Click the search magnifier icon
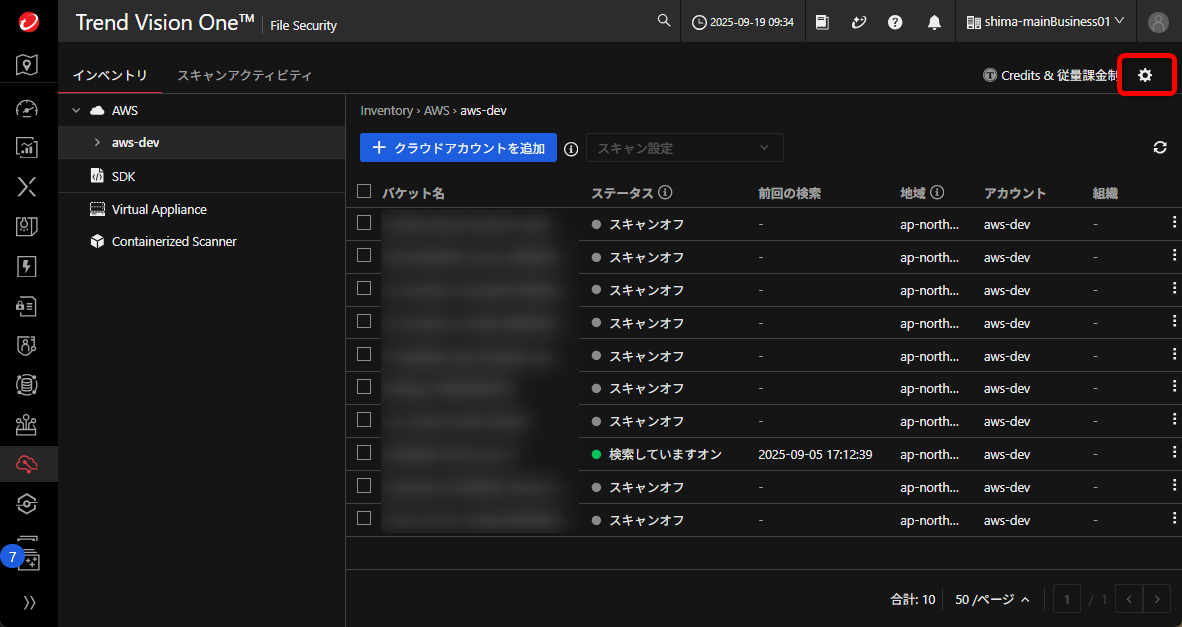 coord(663,21)
